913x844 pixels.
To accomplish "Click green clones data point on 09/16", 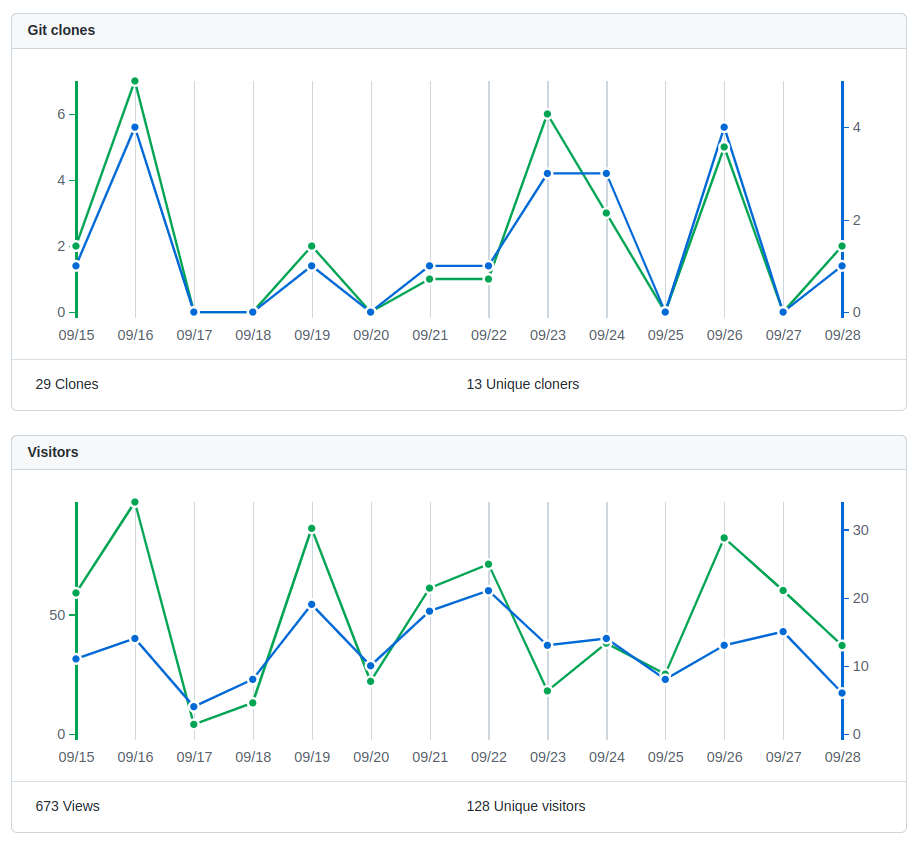I will [x=135, y=82].
